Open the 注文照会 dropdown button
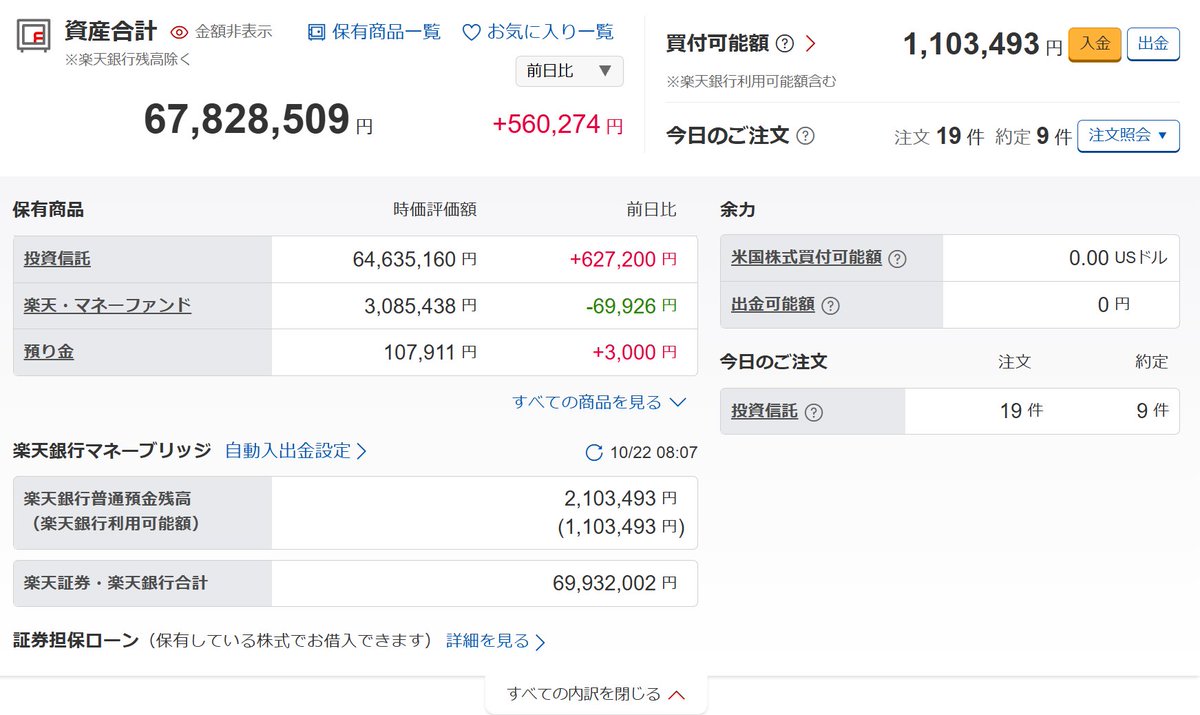Image resolution: width=1200 pixels, height=715 pixels. (1128, 135)
